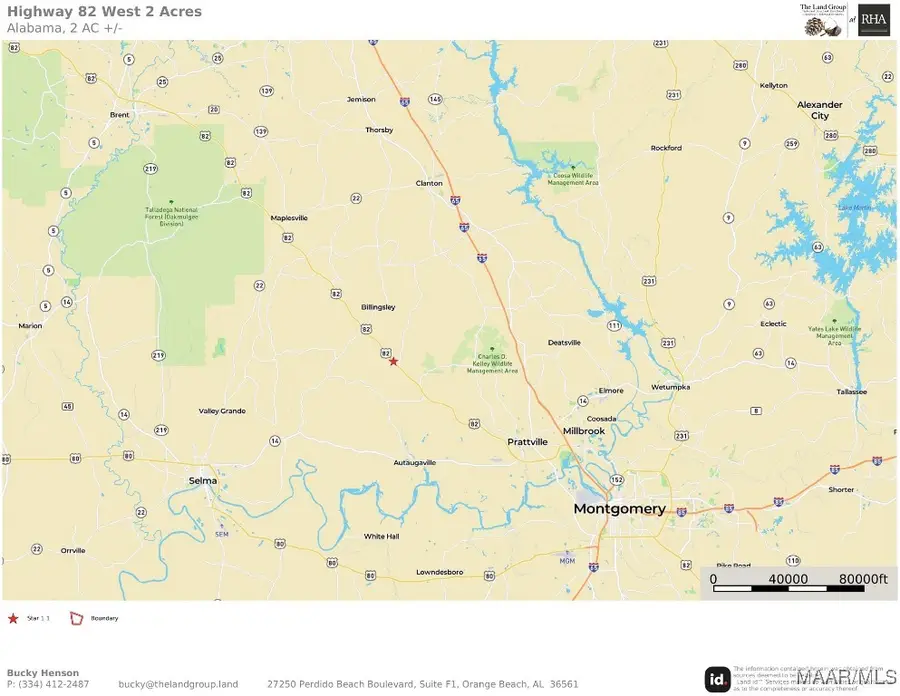This screenshot has width=900, height=696.
Task: Click the Highway 231 shield near Wetumpka
Action: point(668,343)
